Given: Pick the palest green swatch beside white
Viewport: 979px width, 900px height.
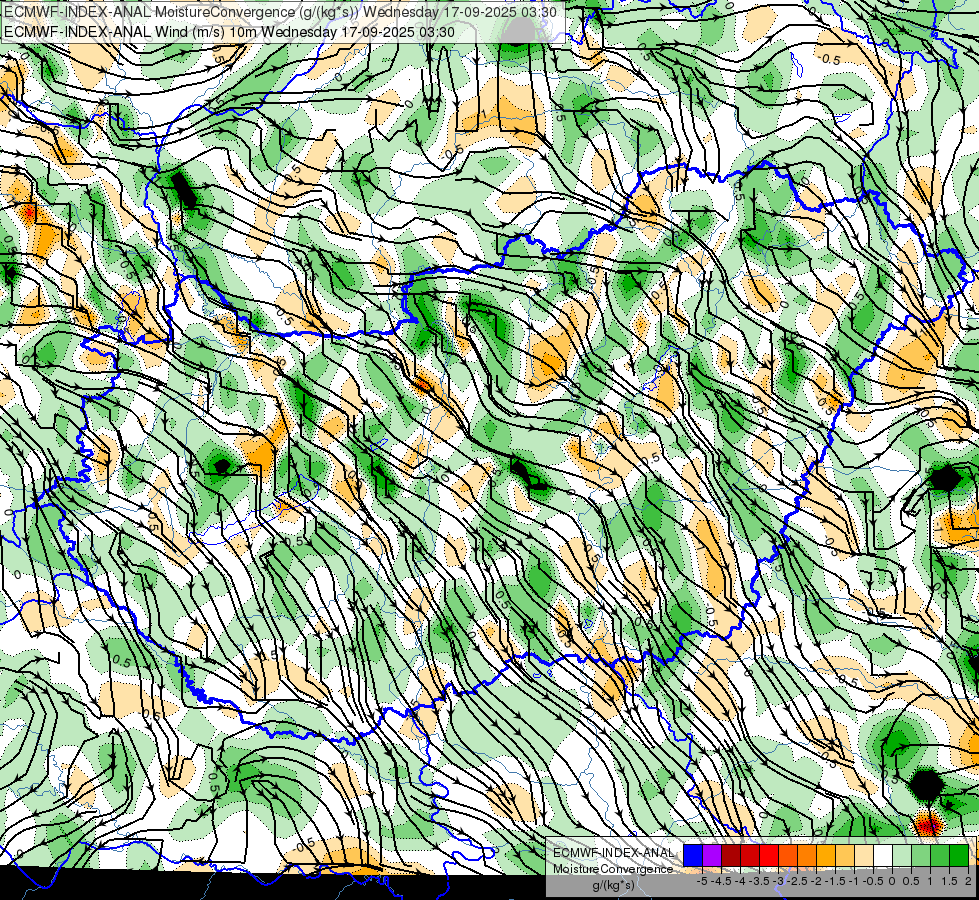Looking at the screenshot, I should pyautogui.click(x=902, y=855).
